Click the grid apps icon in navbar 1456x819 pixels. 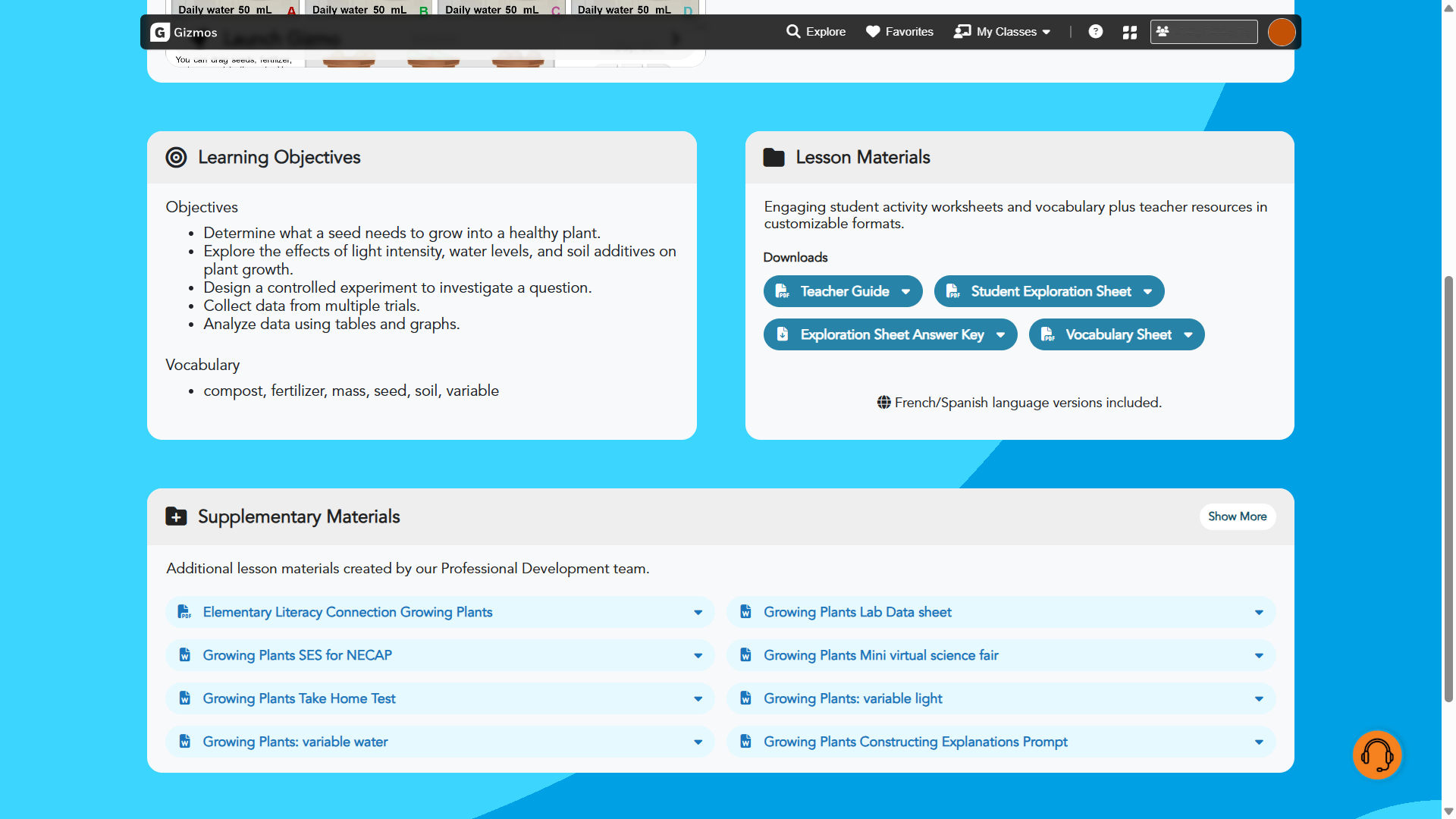click(x=1129, y=32)
